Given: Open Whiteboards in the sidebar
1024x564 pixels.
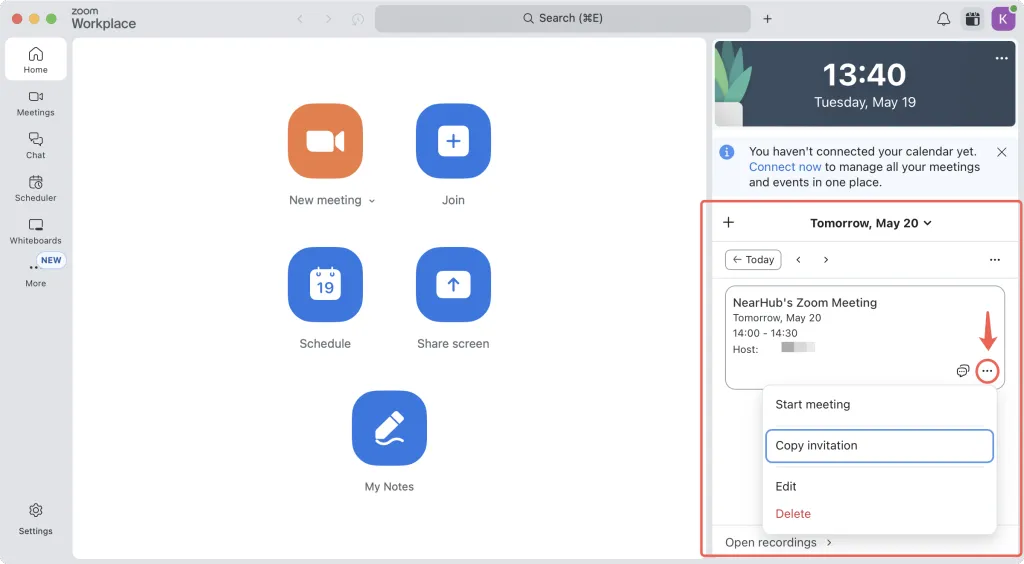Looking at the screenshot, I should coord(36,231).
